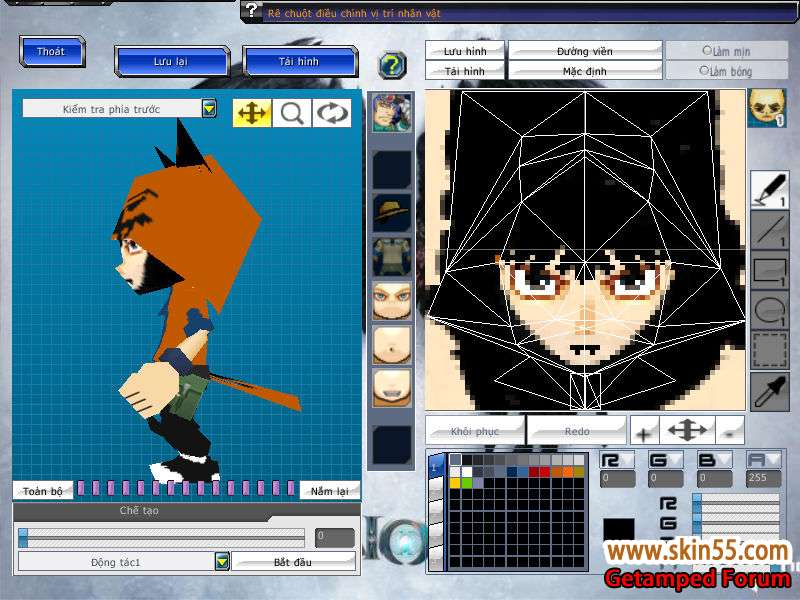The image size is (800, 600).
Task: Select the magnifier zoom tool in preview
Action: point(292,113)
